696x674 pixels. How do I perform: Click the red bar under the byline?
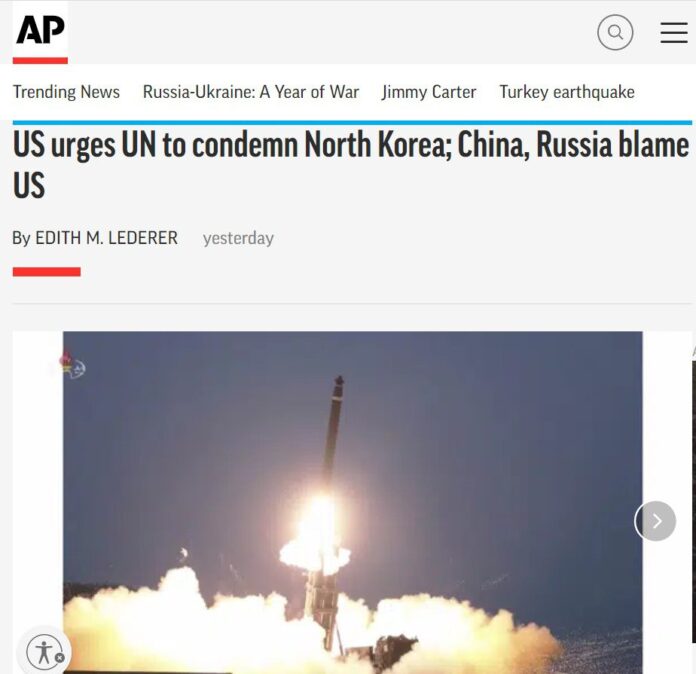[47, 272]
